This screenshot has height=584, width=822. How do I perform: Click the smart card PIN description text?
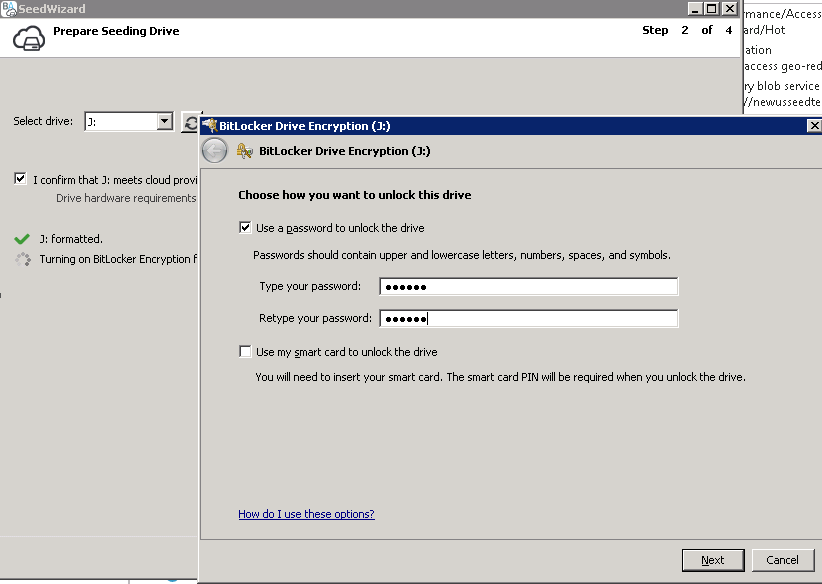pyautogui.click(x=501, y=377)
